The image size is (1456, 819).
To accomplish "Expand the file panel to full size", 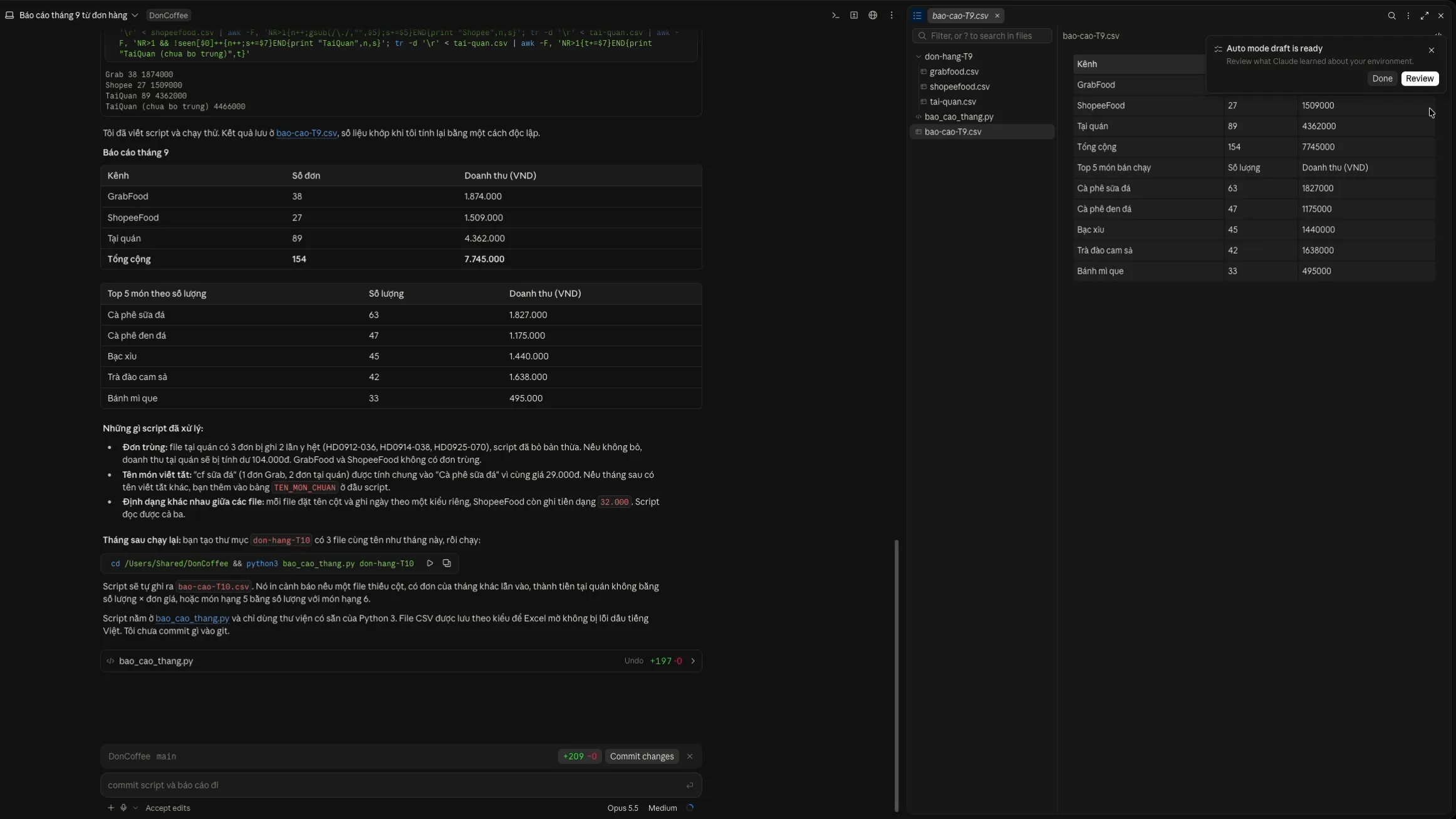I will tap(1425, 16).
